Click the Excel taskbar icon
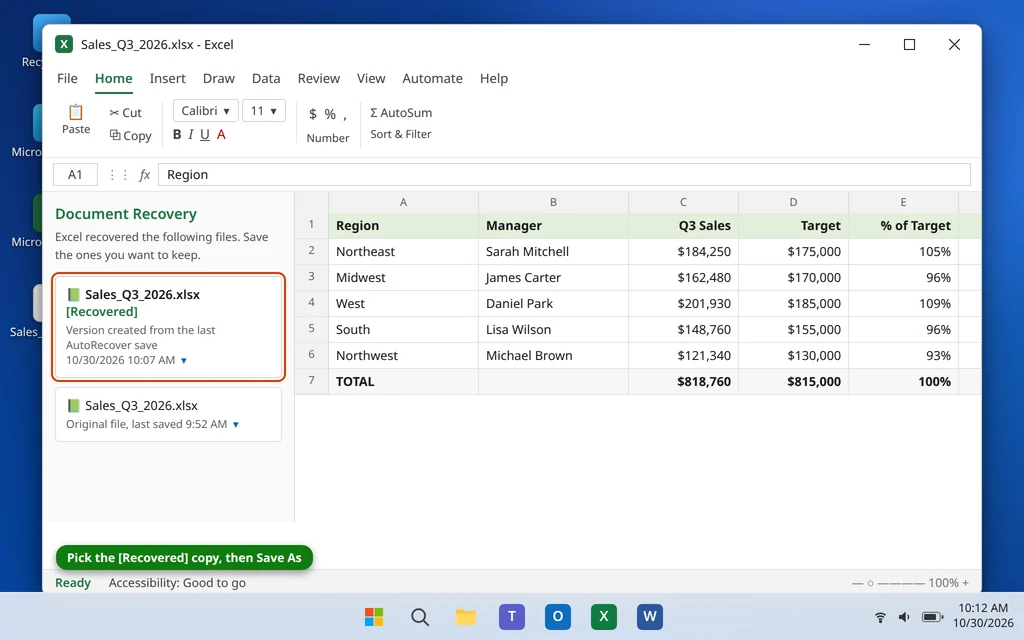 [603, 616]
